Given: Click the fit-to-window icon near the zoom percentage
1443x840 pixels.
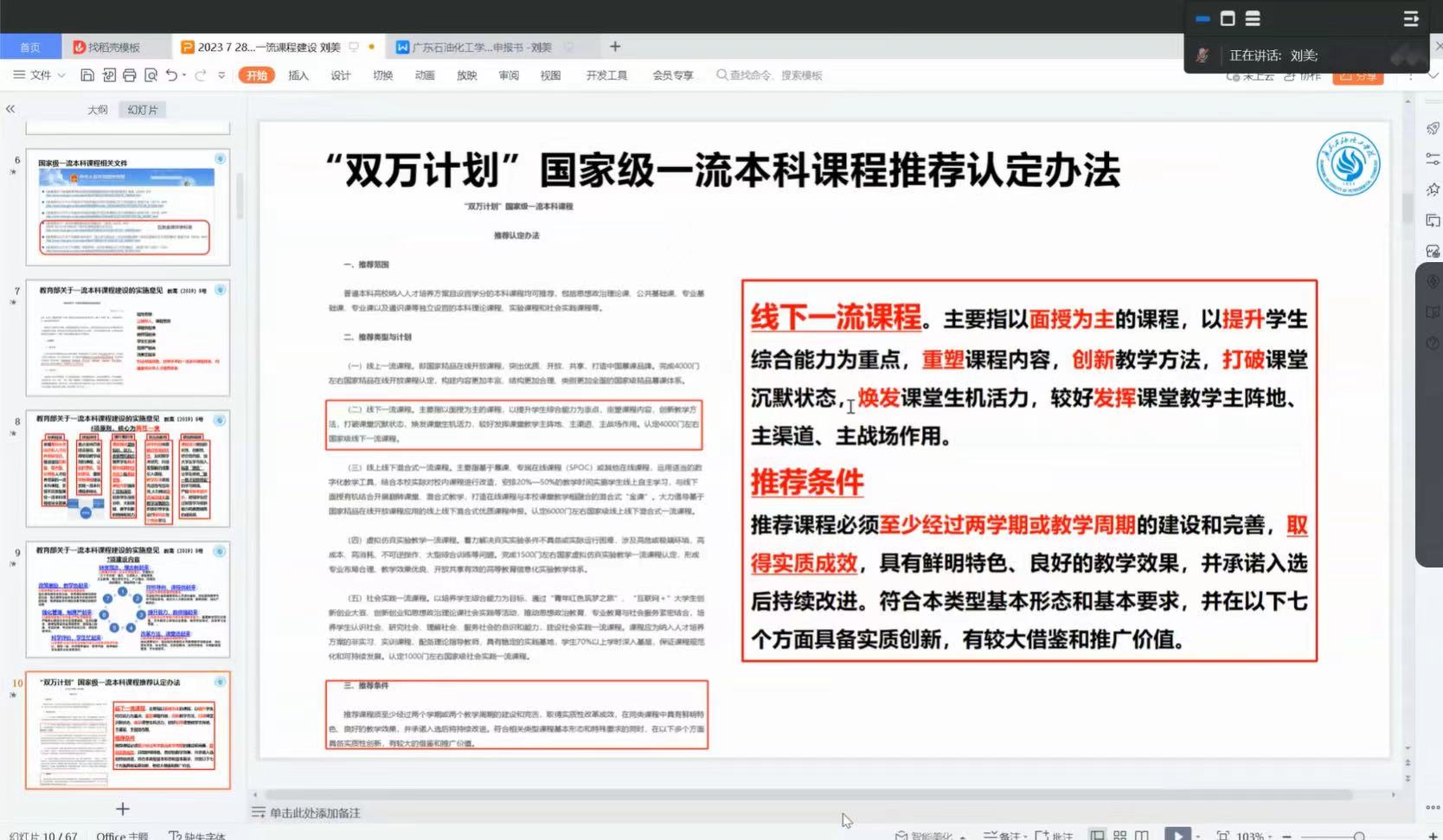Looking at the screenshot, I should [1223, 836].
